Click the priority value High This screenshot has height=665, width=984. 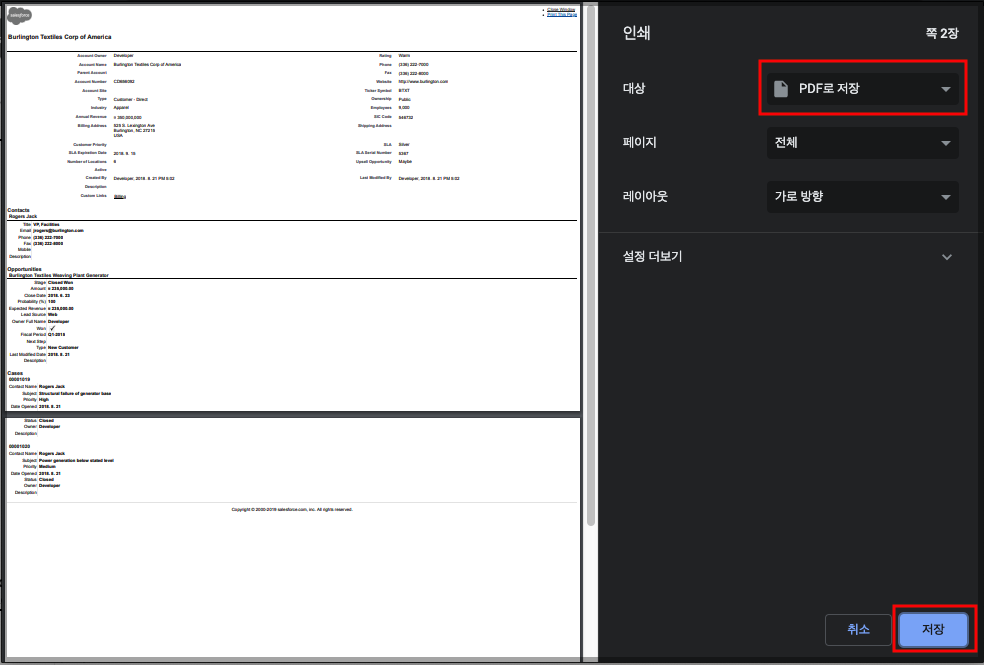pyautogui.click(x=44, y=400)
